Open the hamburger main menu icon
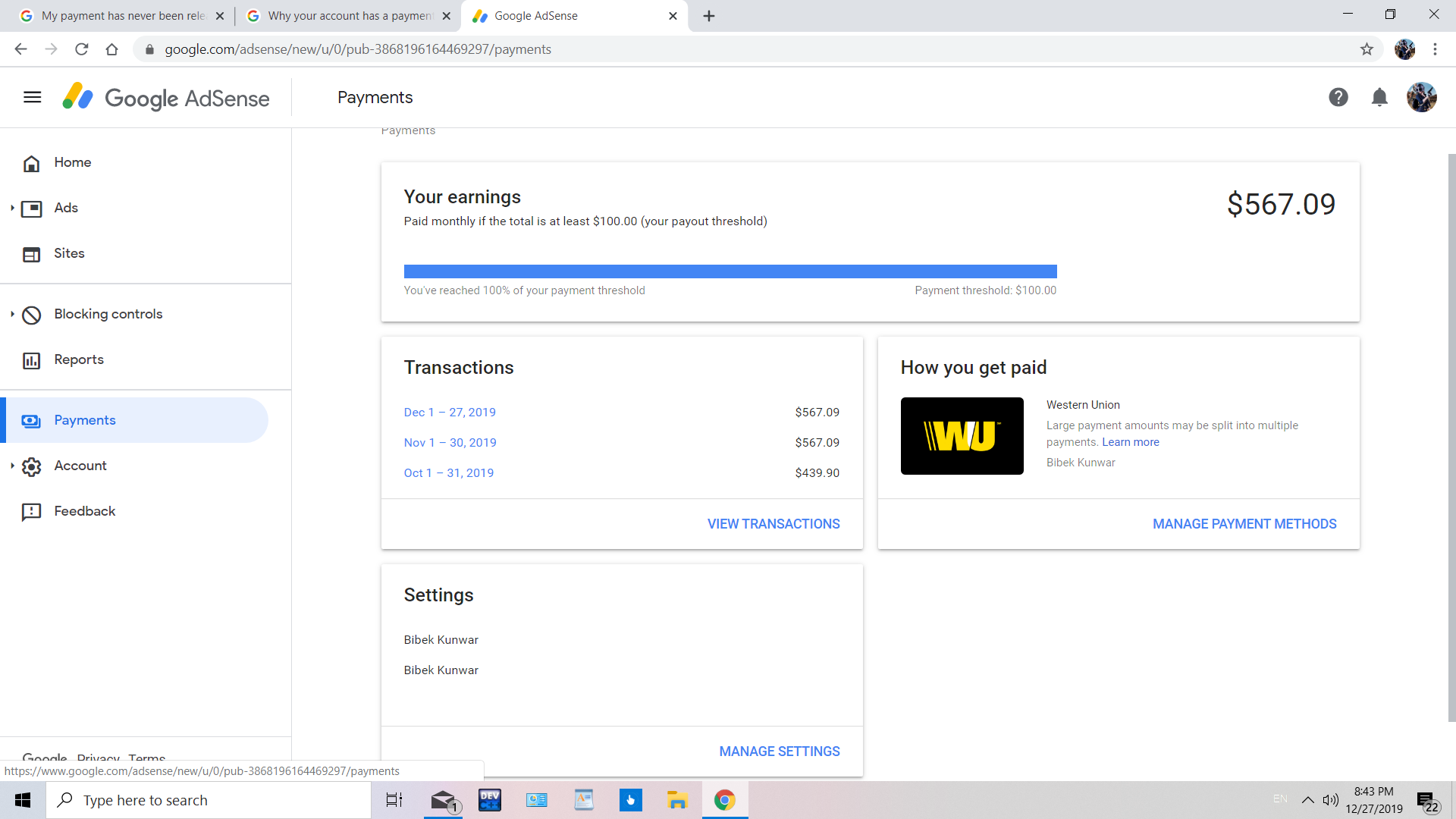 tap(32, 97)
